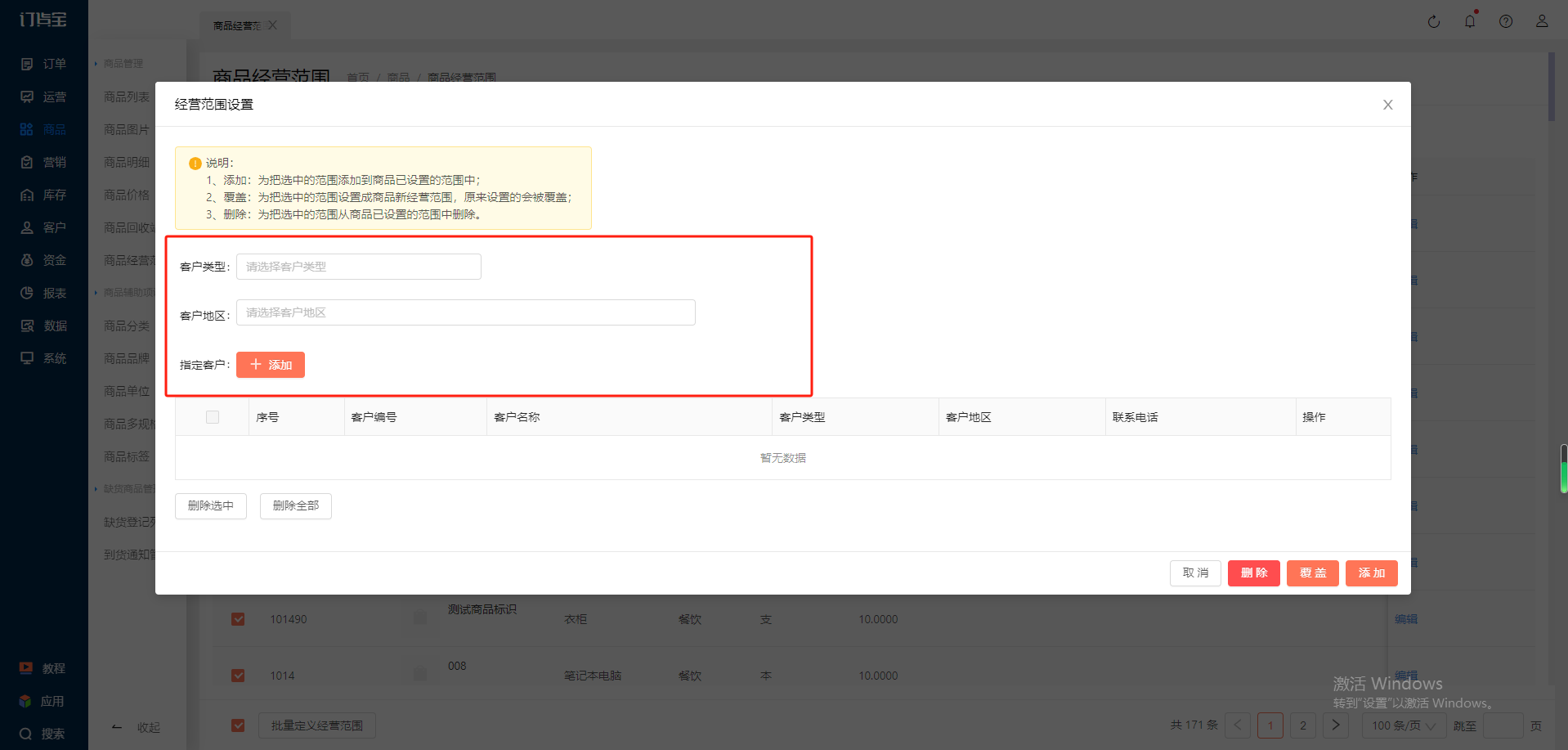
Task: Open the 客户地区 dropdown
Action: 465,312
